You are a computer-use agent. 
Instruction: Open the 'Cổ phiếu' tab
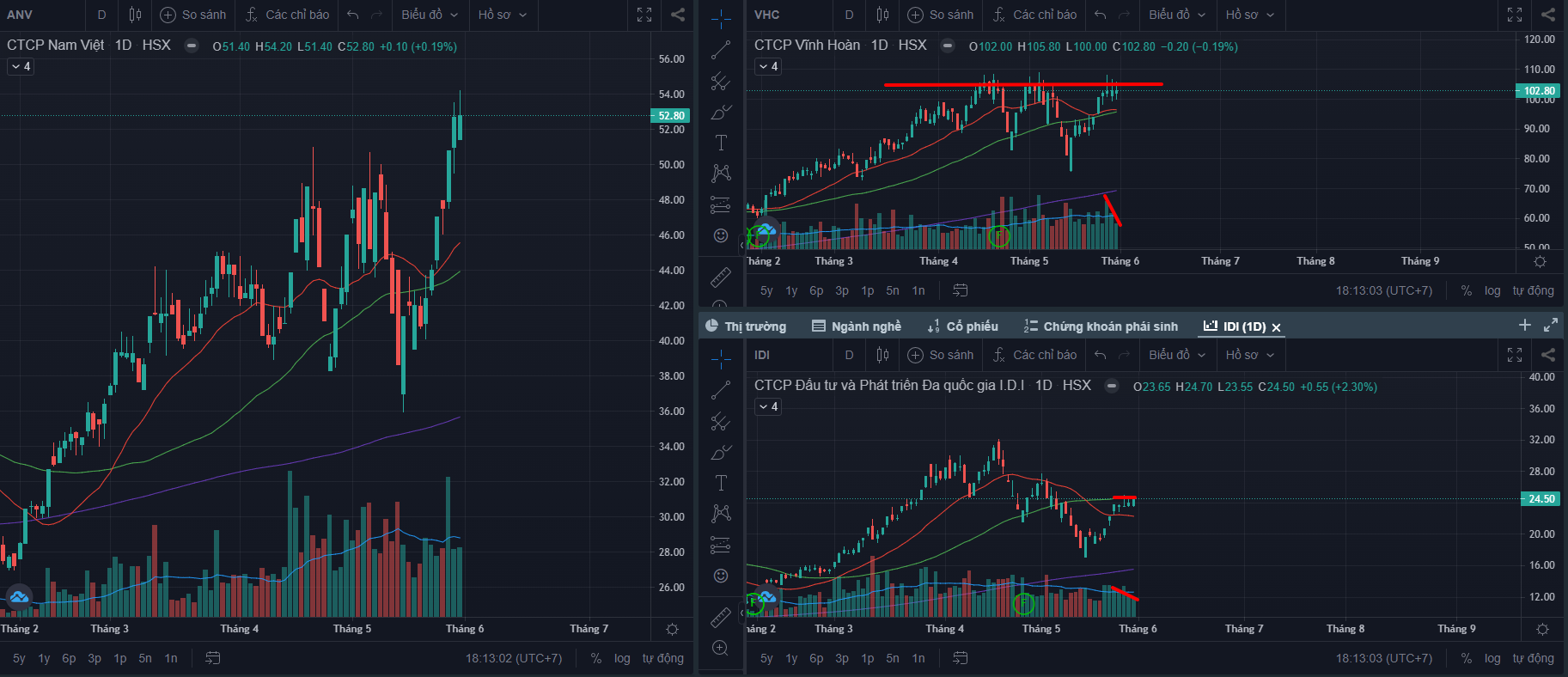click(963, 326)
